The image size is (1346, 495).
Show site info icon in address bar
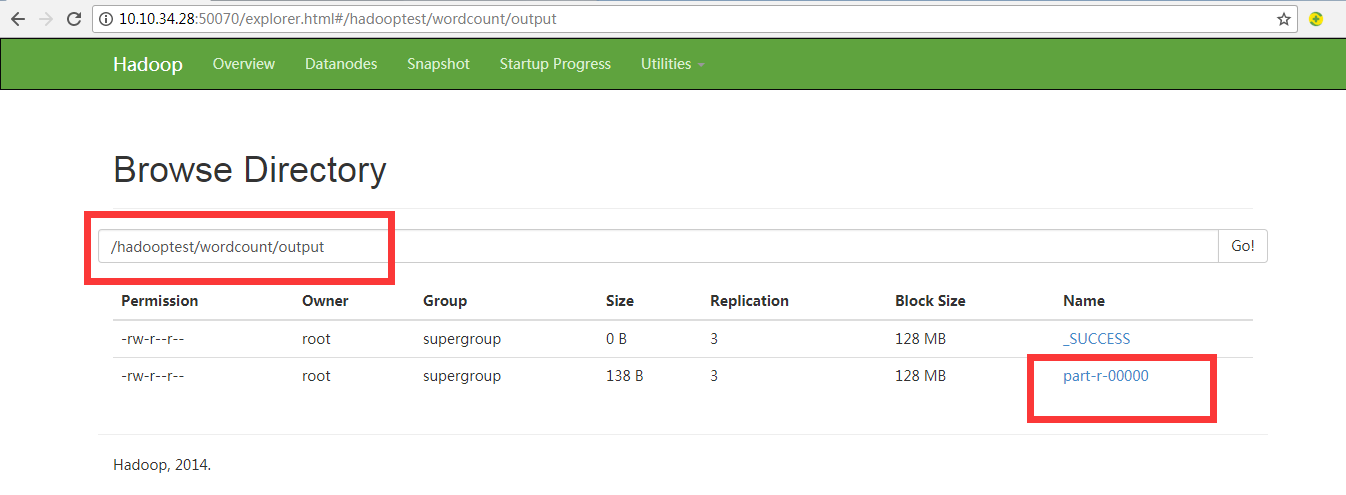coord(106,19)
